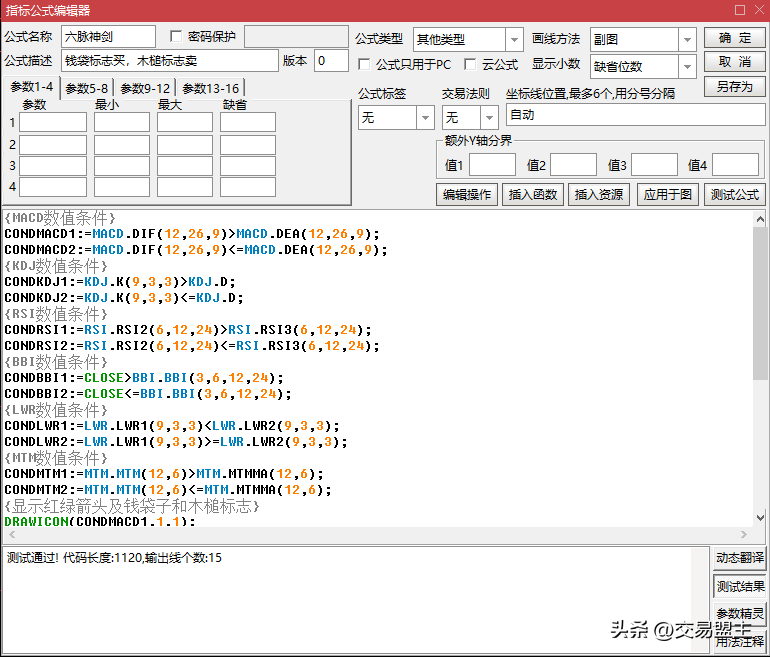The image size is (770, 657).
Task: Click row 3 缺省 field
Action: pyautogui.click(x=248, y=166)
